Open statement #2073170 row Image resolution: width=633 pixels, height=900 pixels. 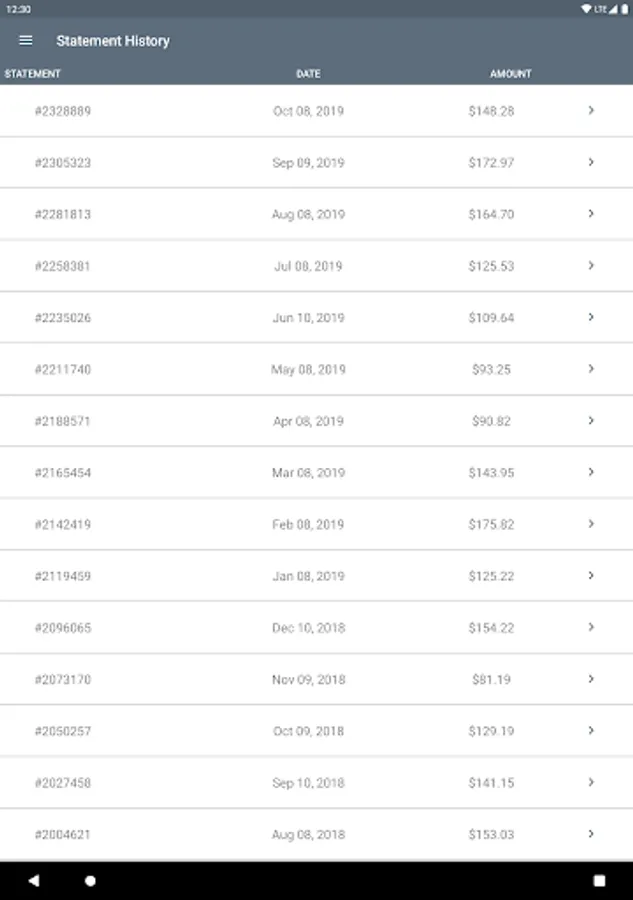(63, 680)
